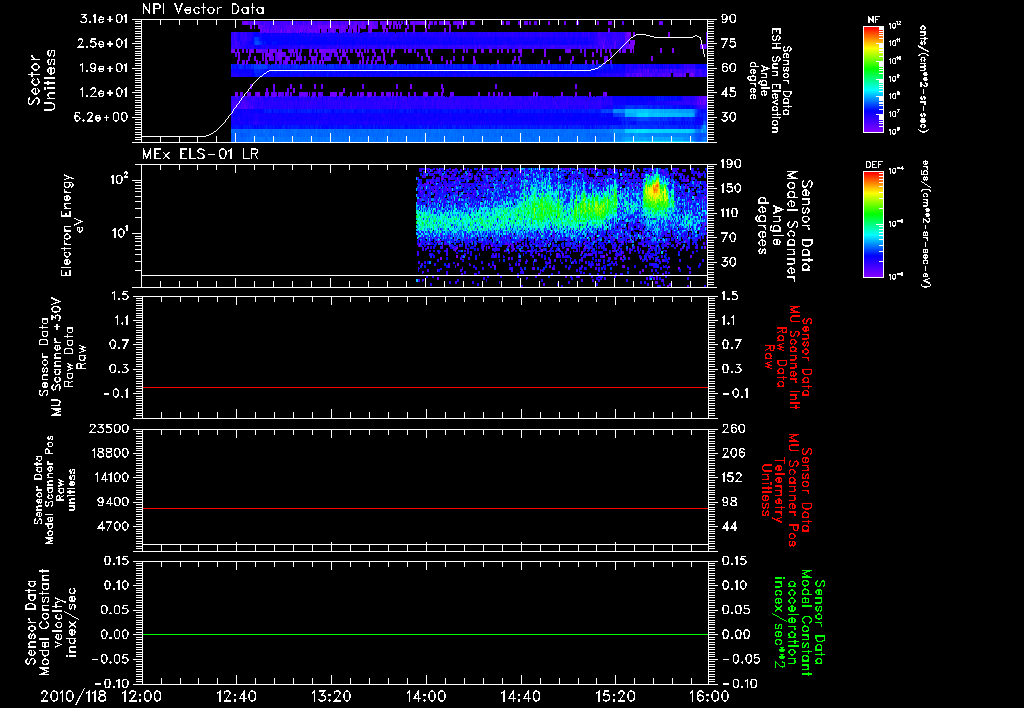This screenshot has width=1024, height=708.
Task: Click the DEF color scale bar
Action: tap(873, 224)
